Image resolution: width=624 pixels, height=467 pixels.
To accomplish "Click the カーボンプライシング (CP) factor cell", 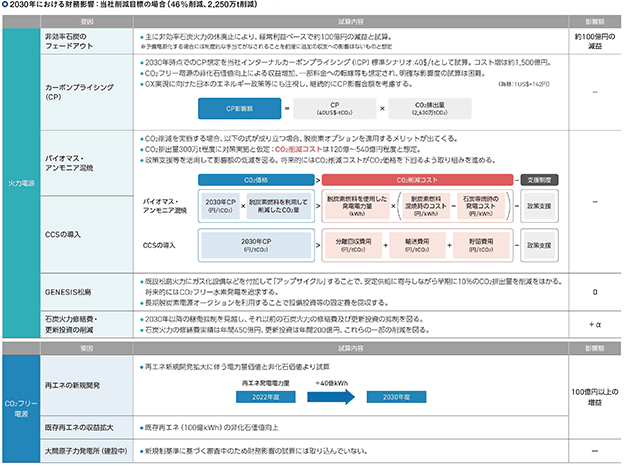I will coord(87,92).
